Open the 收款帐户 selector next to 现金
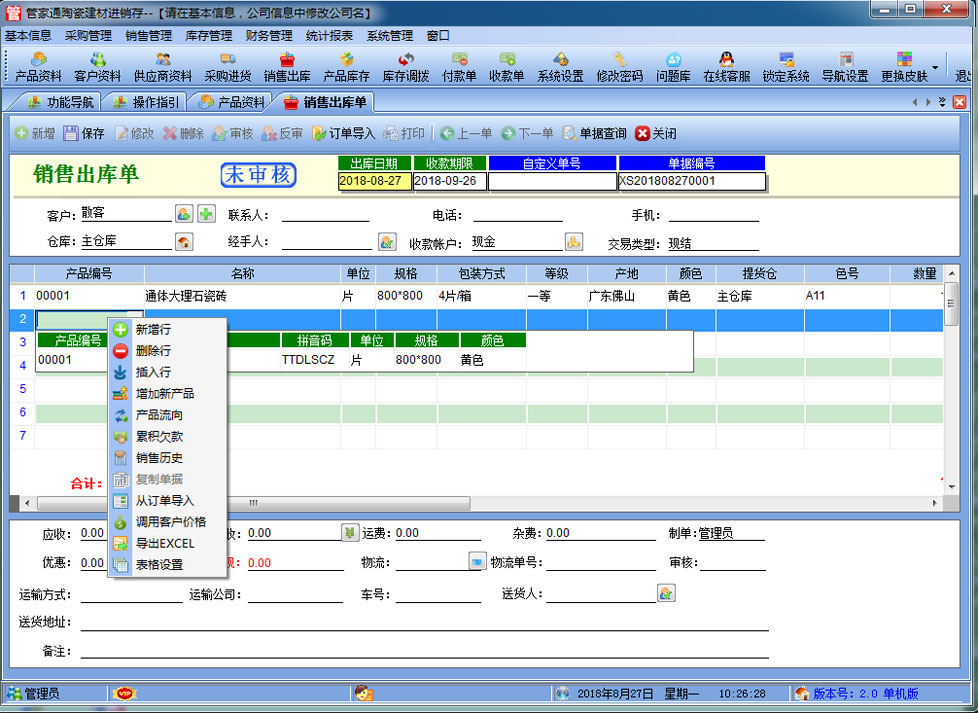This screenshot has height=713, width=978. [x=573, y=242]
